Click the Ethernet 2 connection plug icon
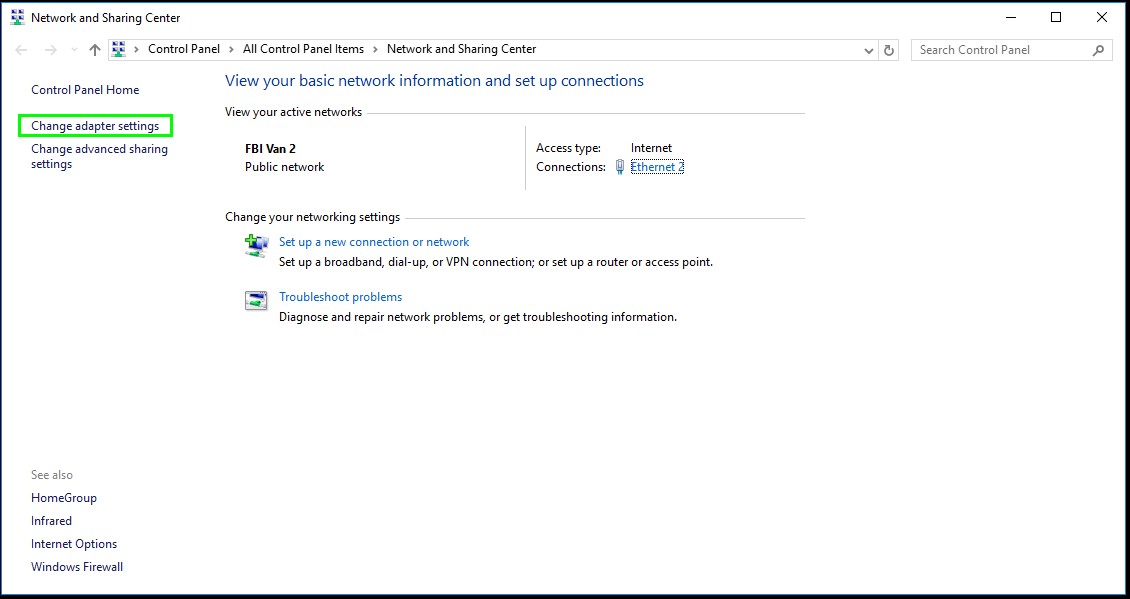 [x=620, y=167]
